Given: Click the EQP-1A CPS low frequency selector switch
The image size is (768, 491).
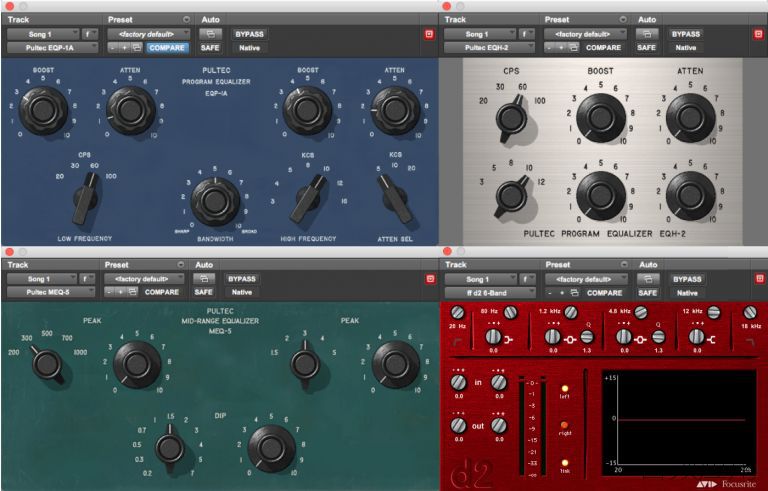Looking at the screenshot, I should (x=87, y=197).
